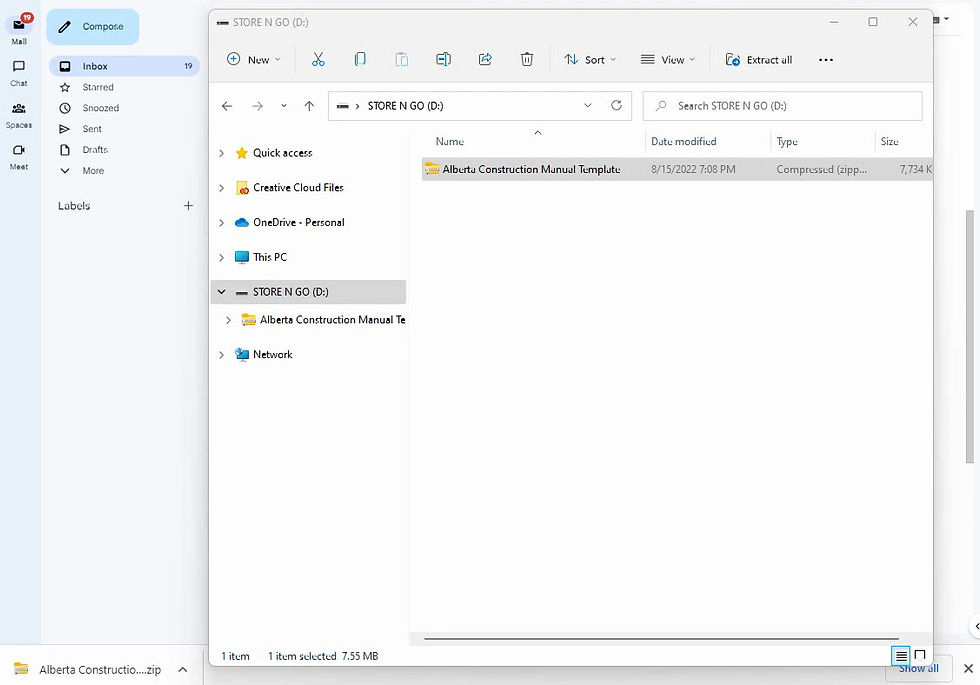Screen dimensions: 980x685
Task: Select Creative Cloud Files in navigation pane
Action: point(298,188)
